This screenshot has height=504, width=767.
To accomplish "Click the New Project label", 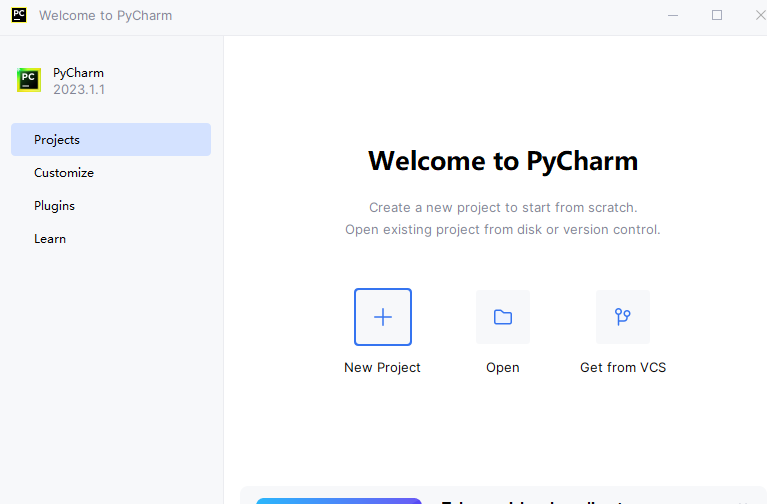I will (382, 367).
